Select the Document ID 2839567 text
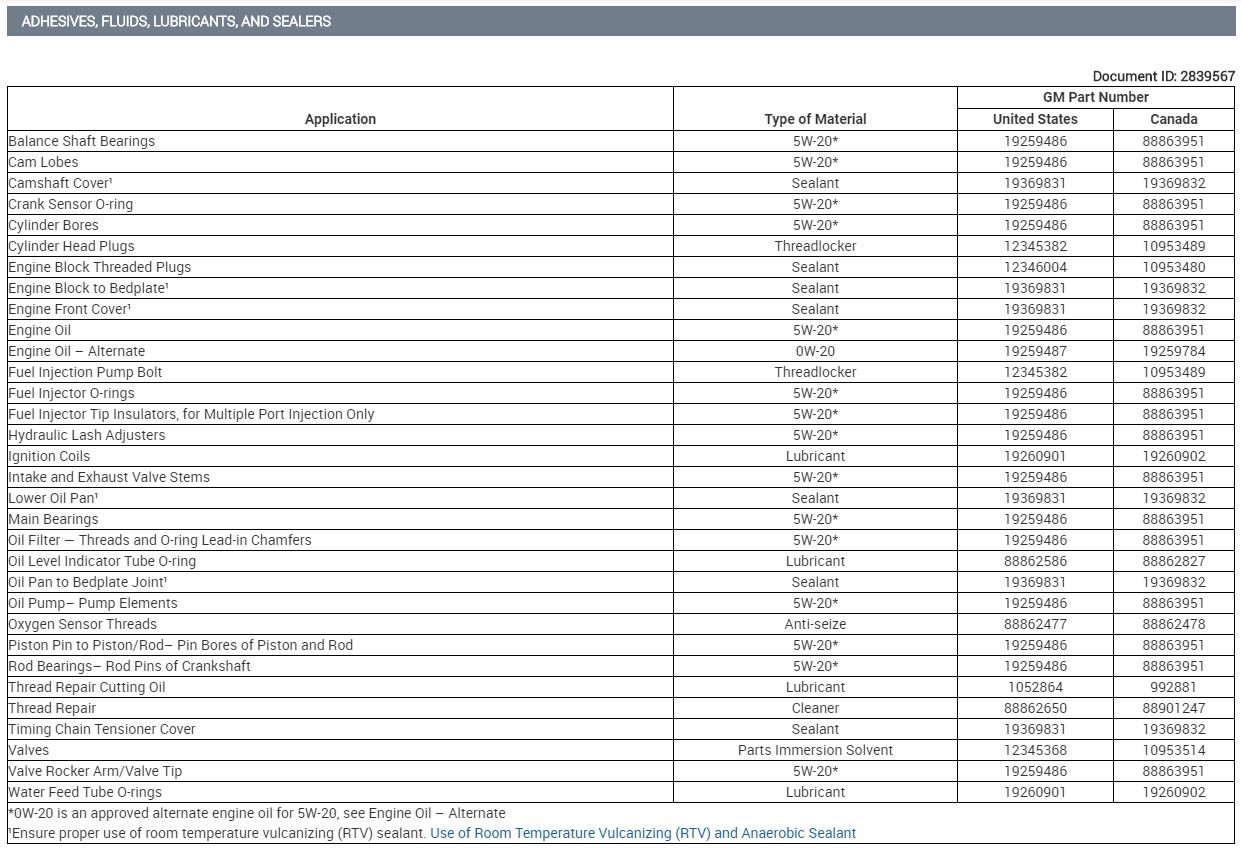The width and height of the screenshot is (1241, 851). click(1163, 76)
